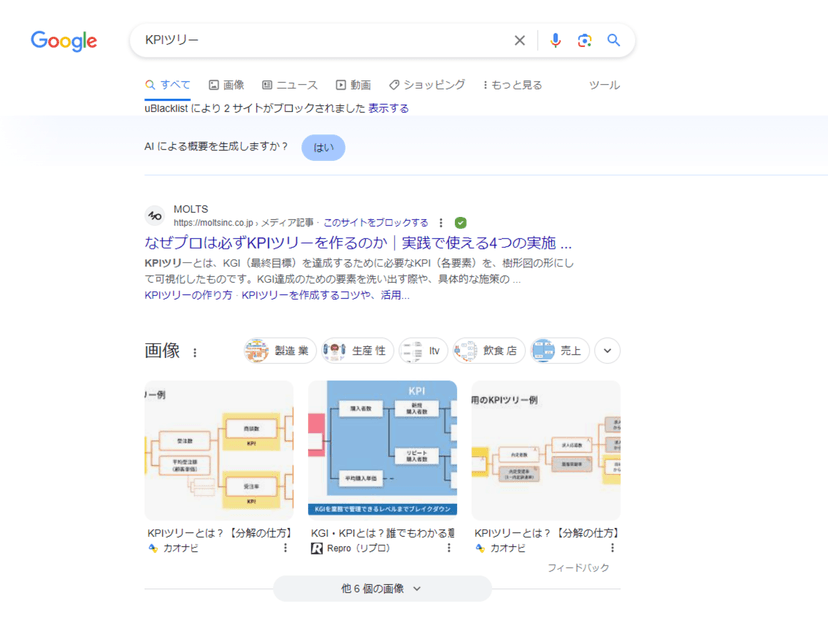Switch to the 動画 tab

point(353,85)
